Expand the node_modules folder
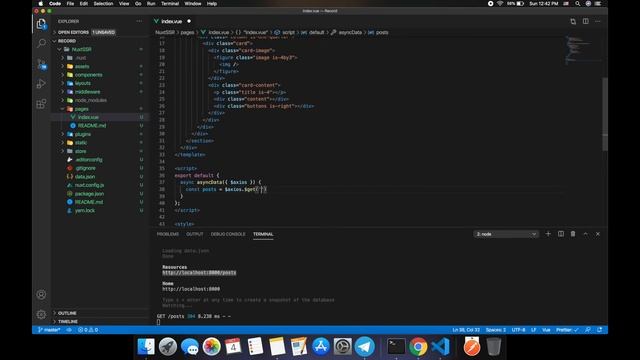 pos(91,100)
